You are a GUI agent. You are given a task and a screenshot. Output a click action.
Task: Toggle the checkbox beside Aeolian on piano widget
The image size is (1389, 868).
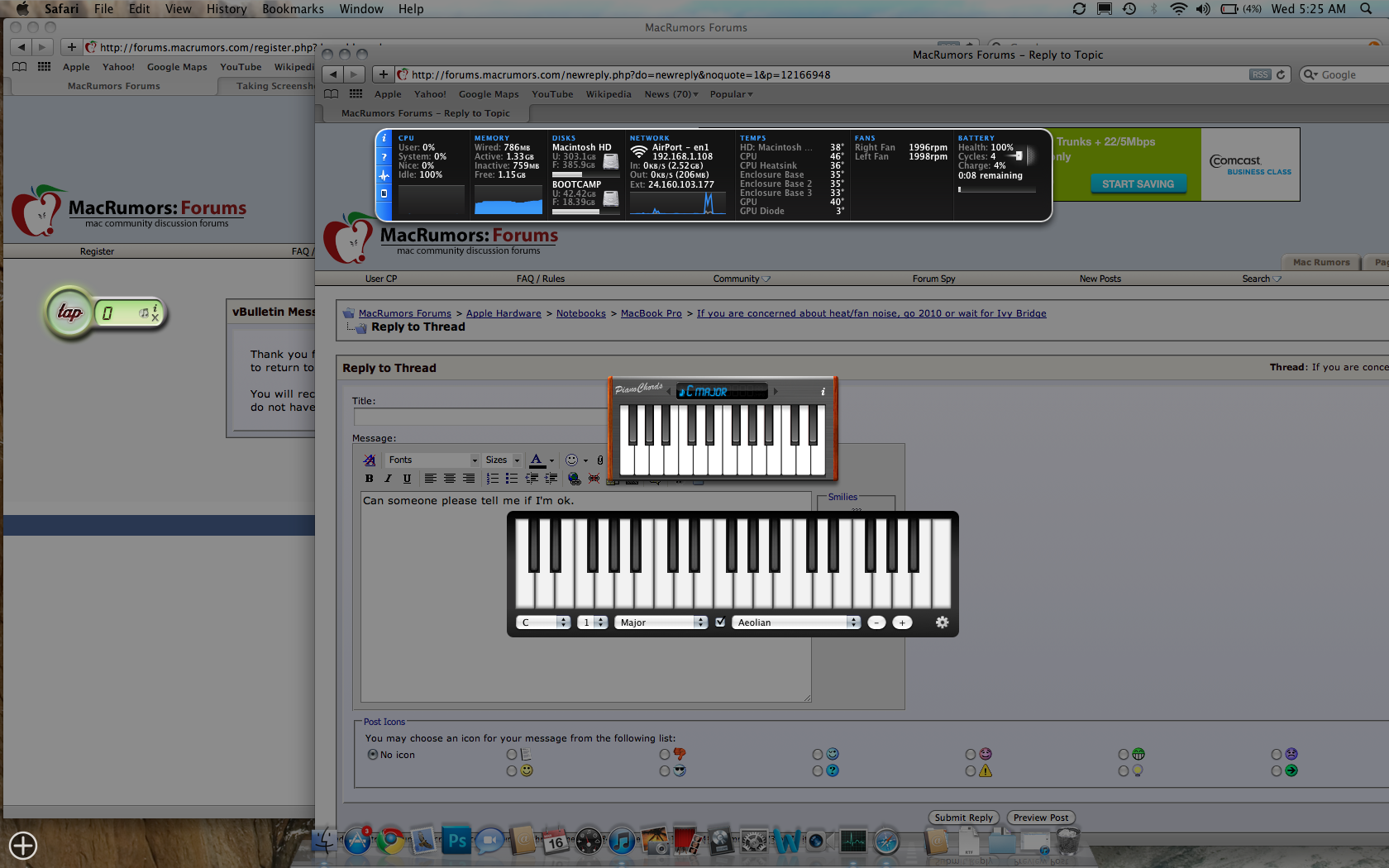point(720,622)
